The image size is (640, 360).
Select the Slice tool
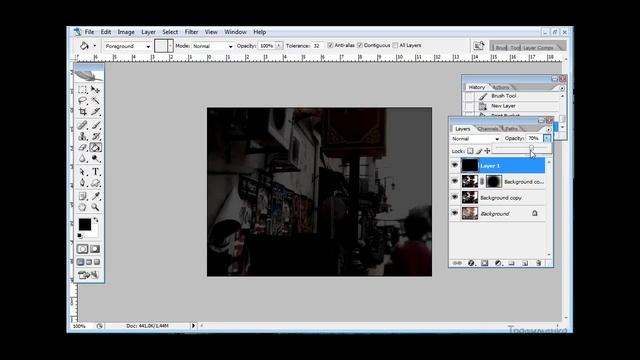click(x=96, y=111)
